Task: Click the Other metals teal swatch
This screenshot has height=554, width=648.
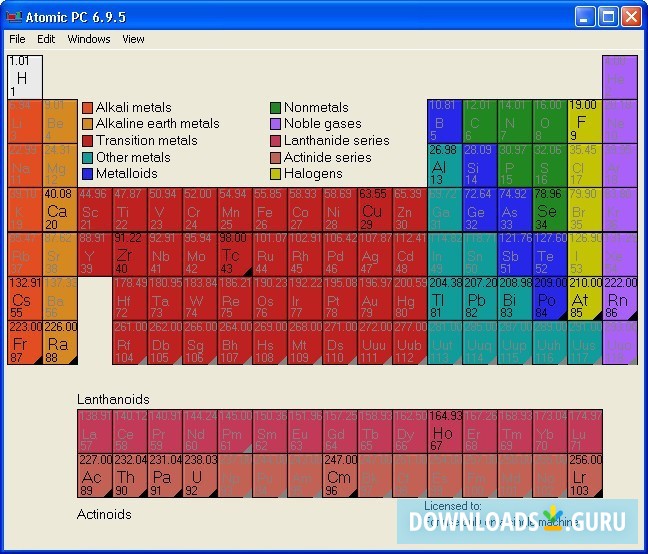Action: point(87,158)
